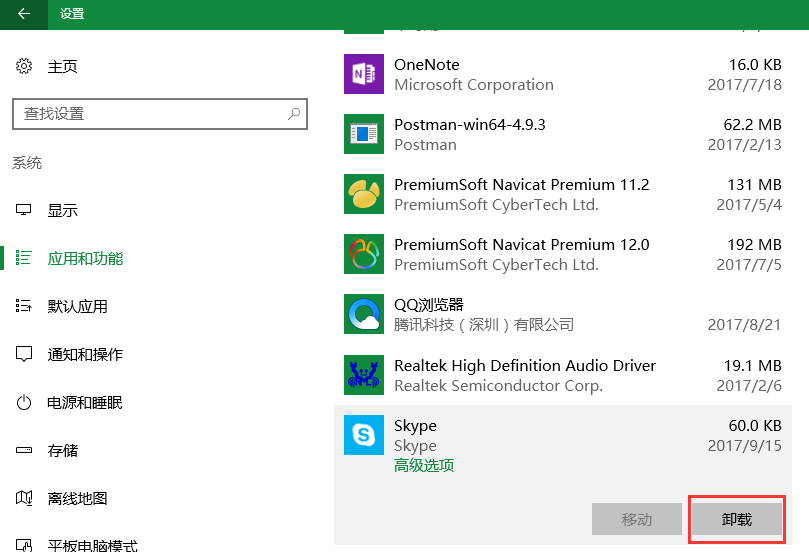Screen dimensions: 809x552
Task: Select the QQ浏览器 entry name
Action: 429,305
